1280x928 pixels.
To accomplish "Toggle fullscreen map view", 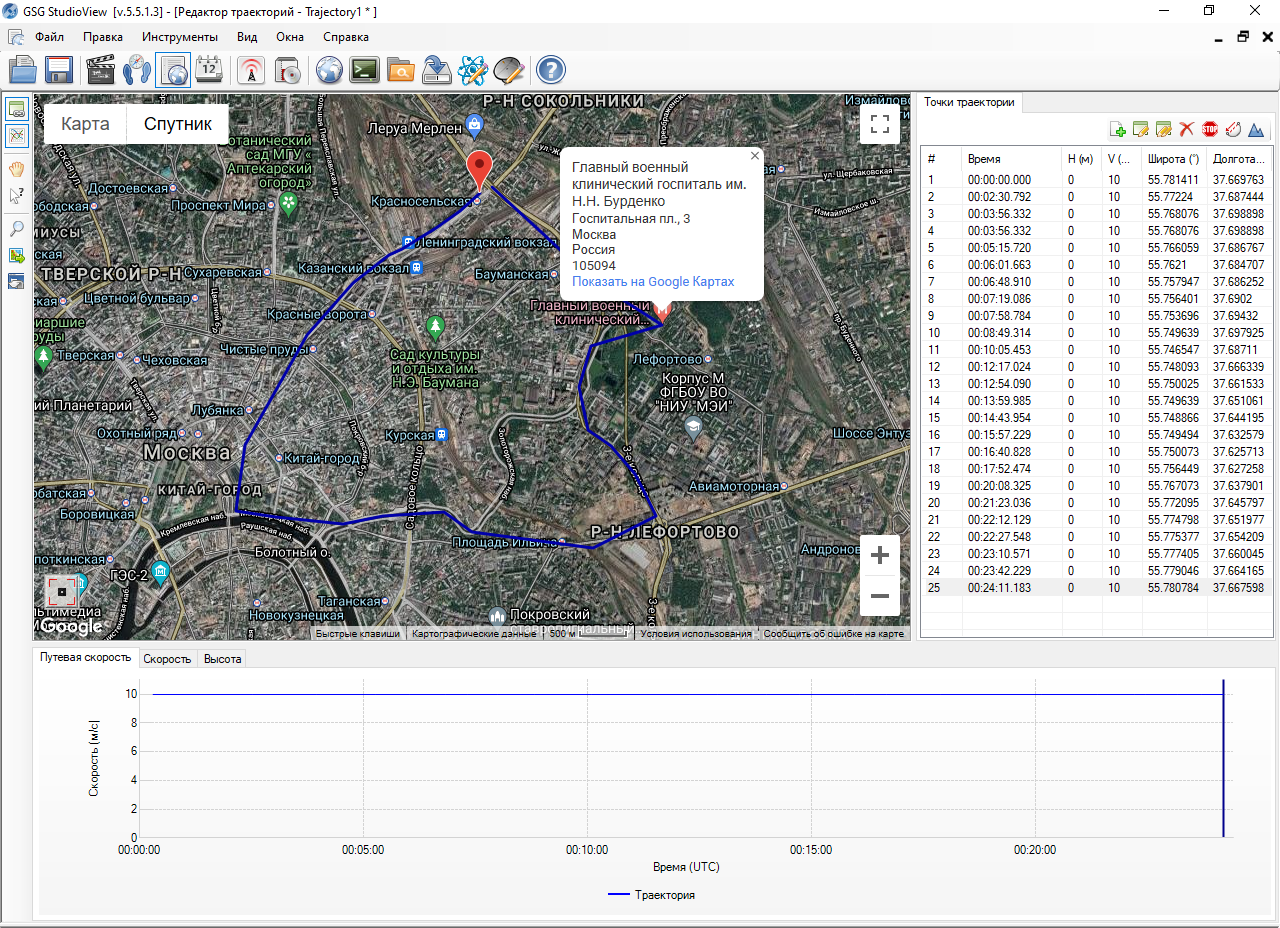I will click(x=880, y=124).
